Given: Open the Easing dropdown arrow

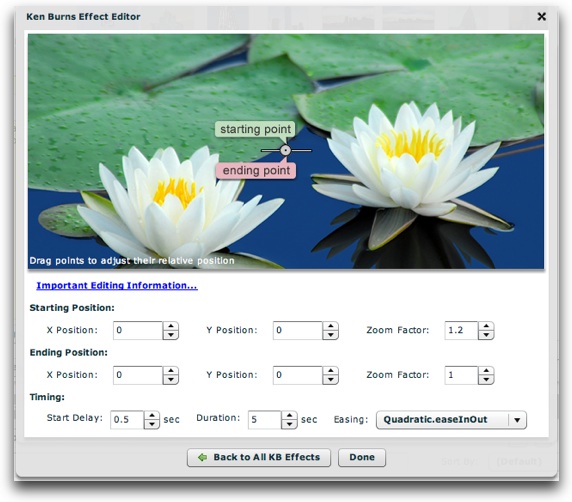Looking at the screenshot, I should click(517, 420).
